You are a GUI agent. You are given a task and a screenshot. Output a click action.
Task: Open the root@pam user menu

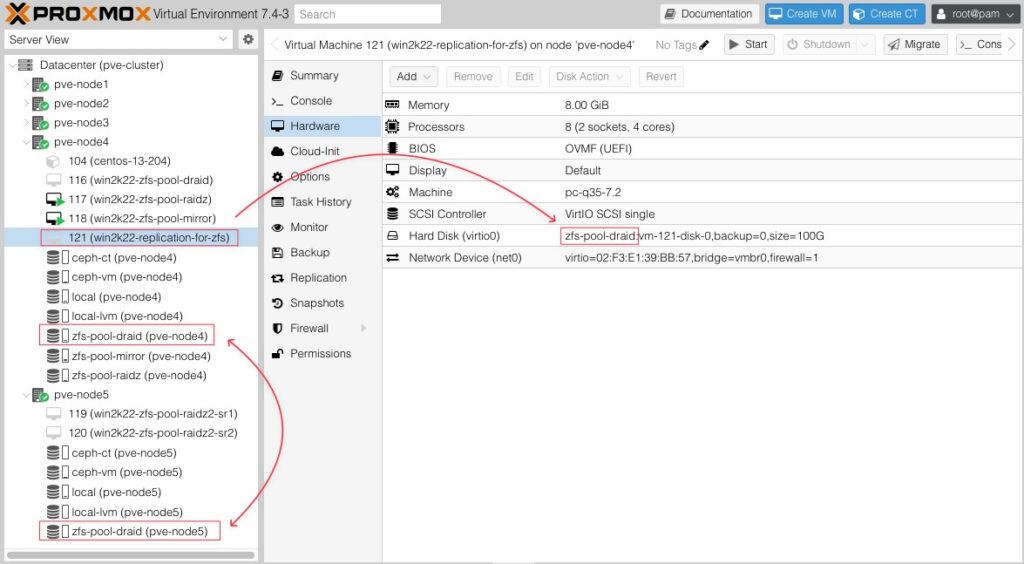[x=975, y=14]
